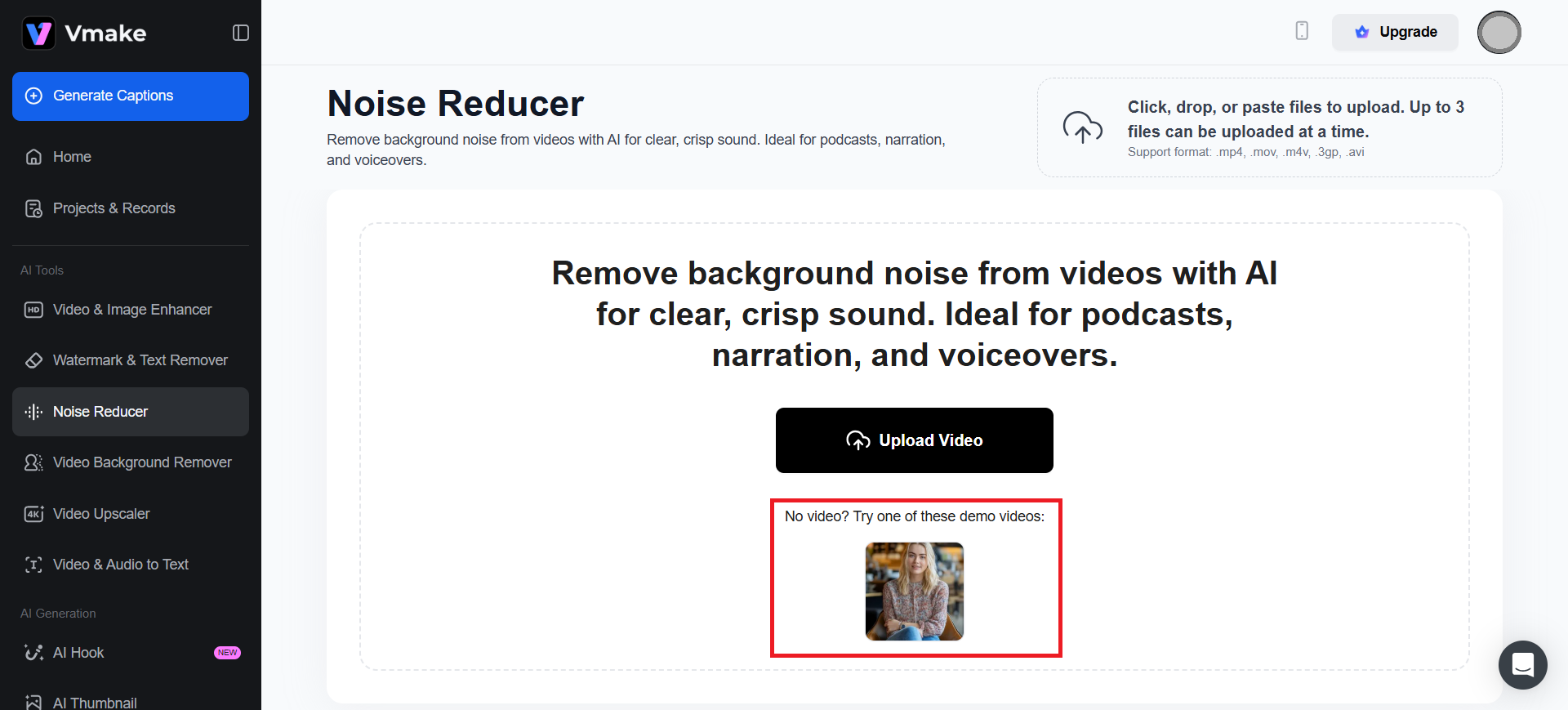Open the Video & Audio to Text tool
The height and width of the screenshot is (710, 1568).
[x=120, y=565]
